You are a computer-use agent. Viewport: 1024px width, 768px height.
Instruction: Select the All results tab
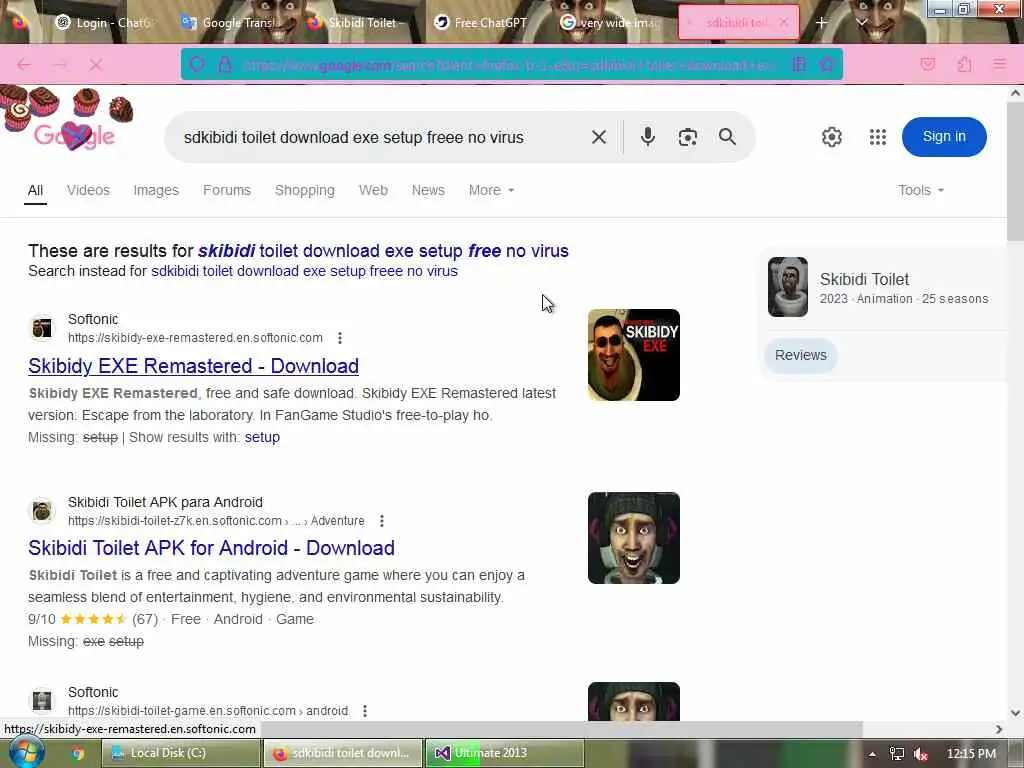pyautogui.click(x=35, y=190)
